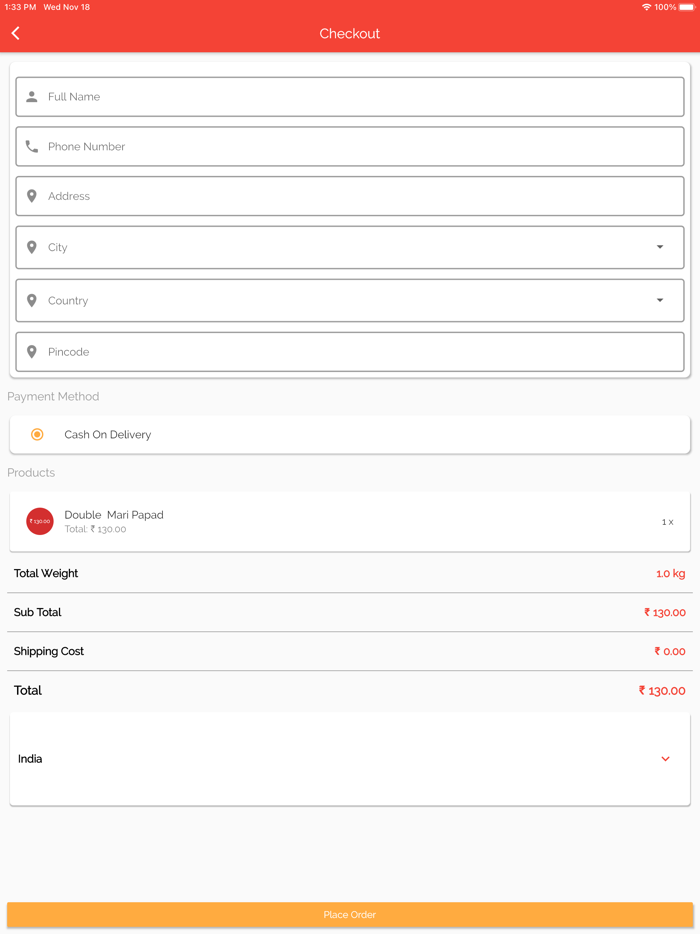
Task: Click the location pin beside Country
Action: pyautogui.click(x=32, y=300)
